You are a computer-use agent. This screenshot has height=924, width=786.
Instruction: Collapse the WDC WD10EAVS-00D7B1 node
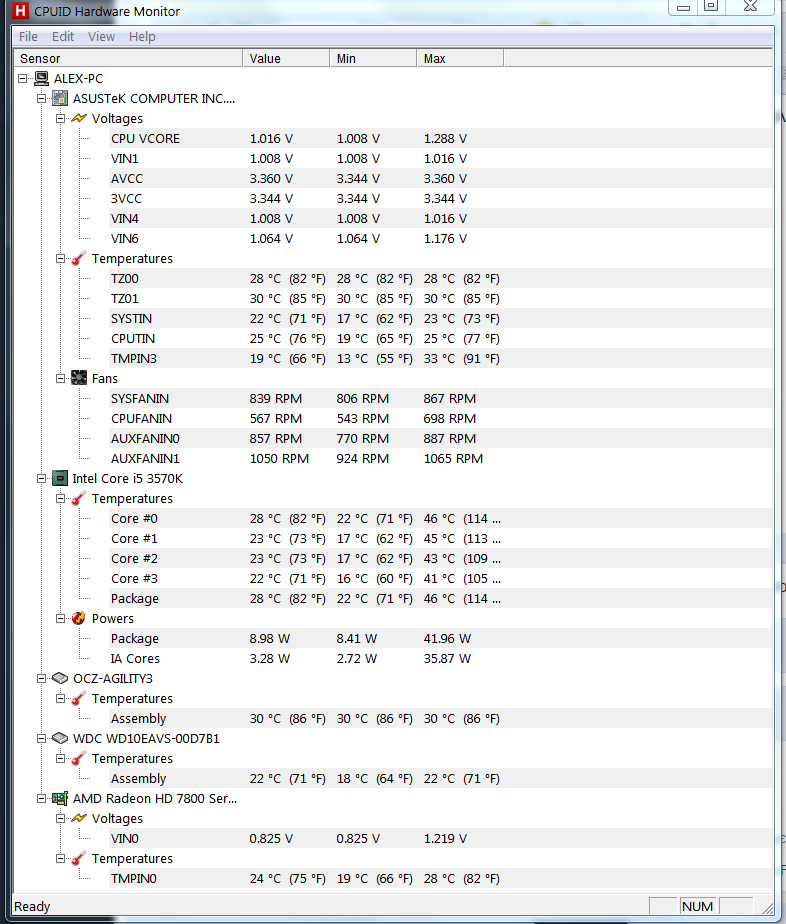click(42, 738)
